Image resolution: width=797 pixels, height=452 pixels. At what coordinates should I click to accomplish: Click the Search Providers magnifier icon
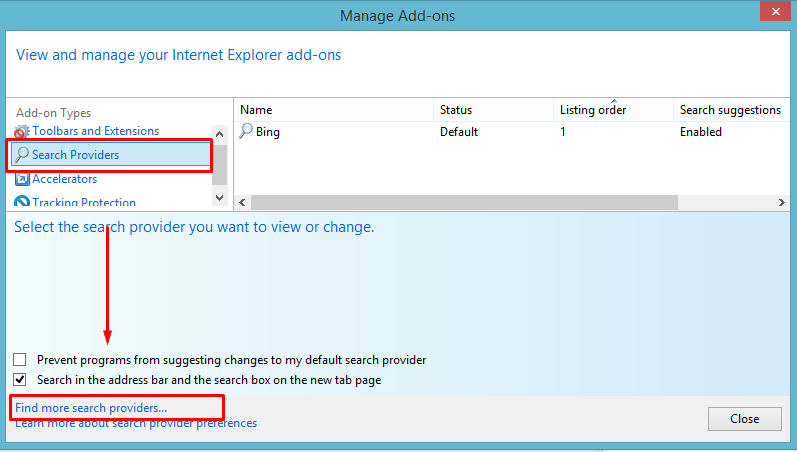point(22,155)
